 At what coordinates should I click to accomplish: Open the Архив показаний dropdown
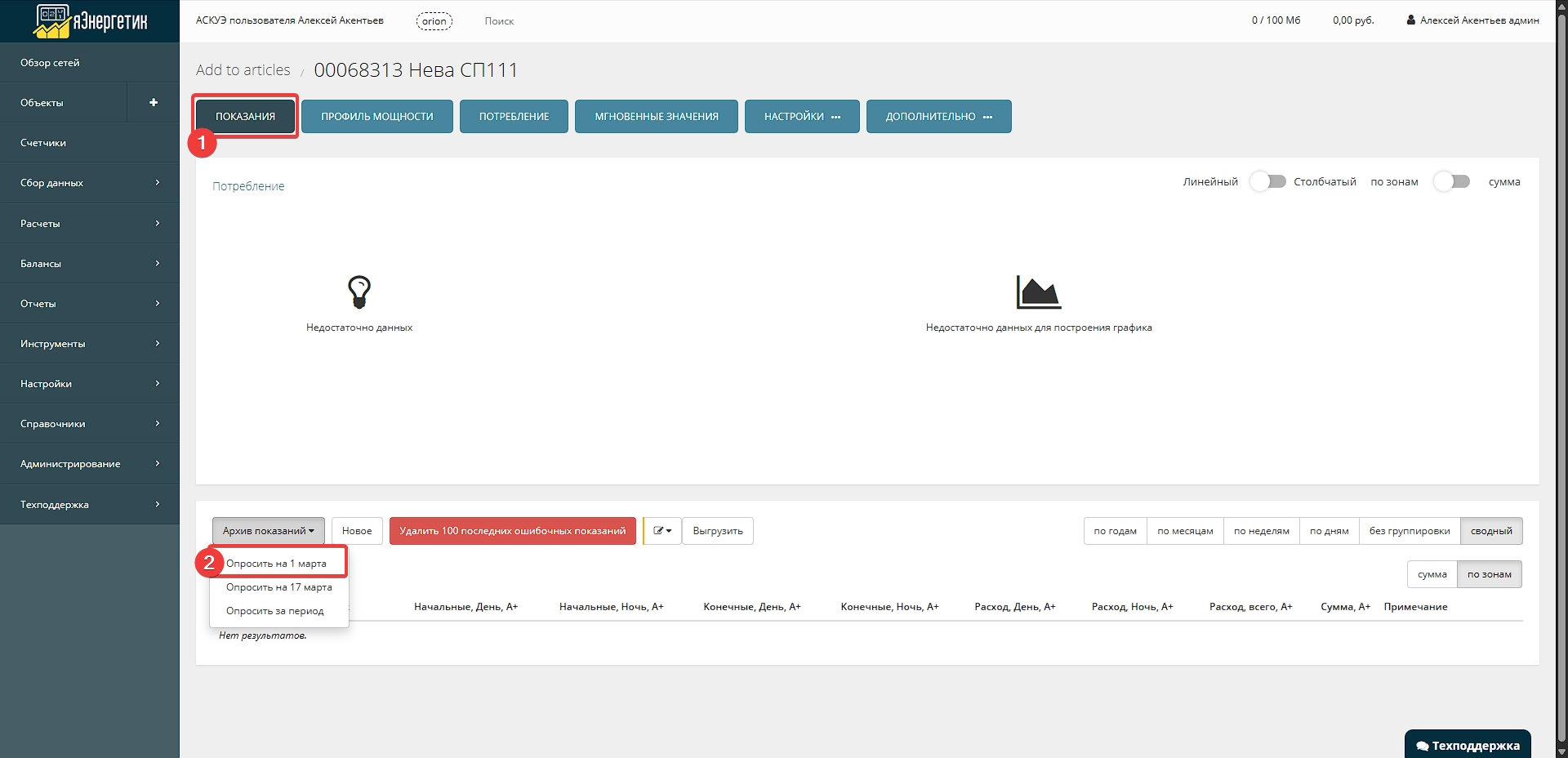(268, 531)
